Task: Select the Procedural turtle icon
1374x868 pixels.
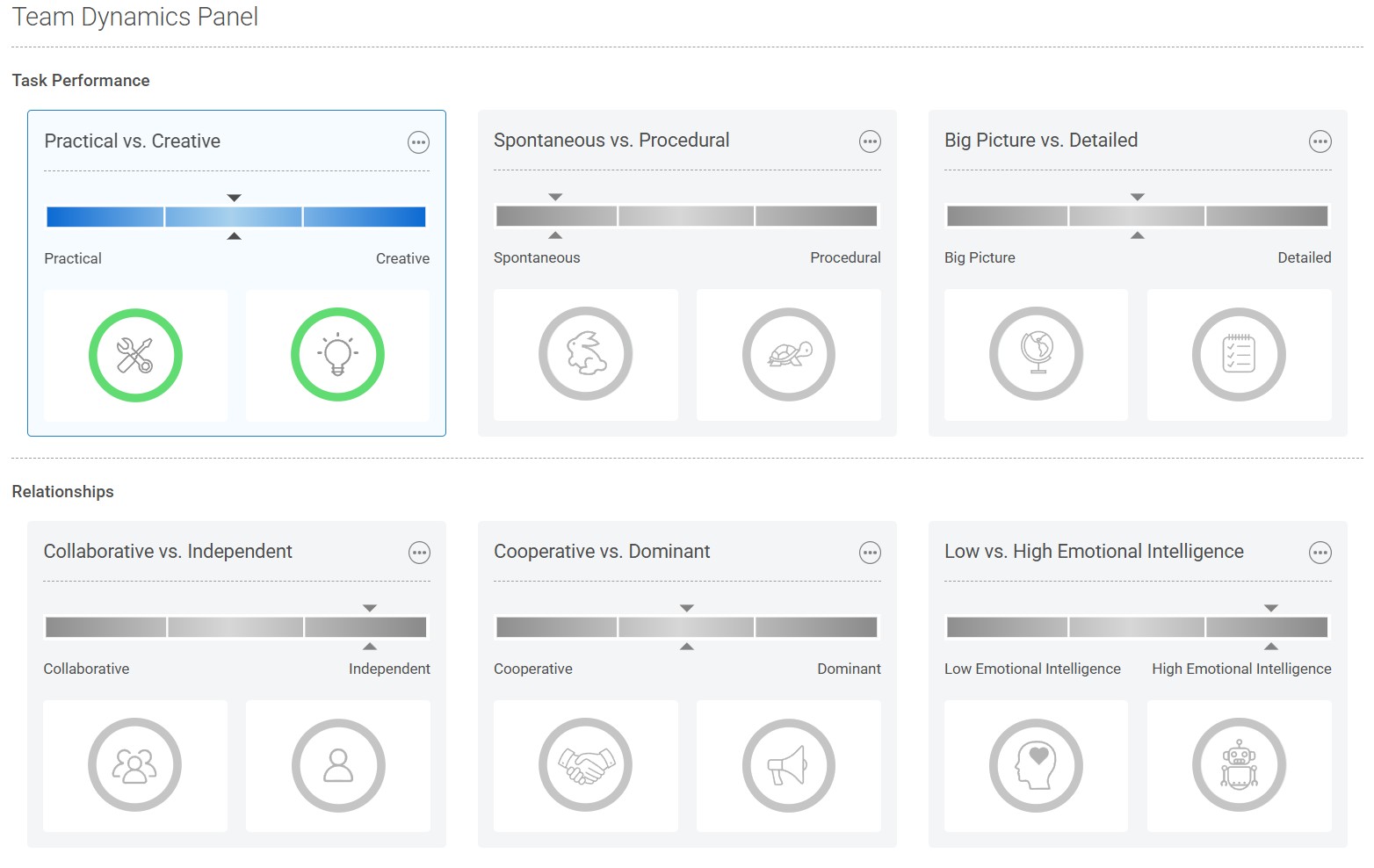Action: pyautogui.click(x=789, y=354)
